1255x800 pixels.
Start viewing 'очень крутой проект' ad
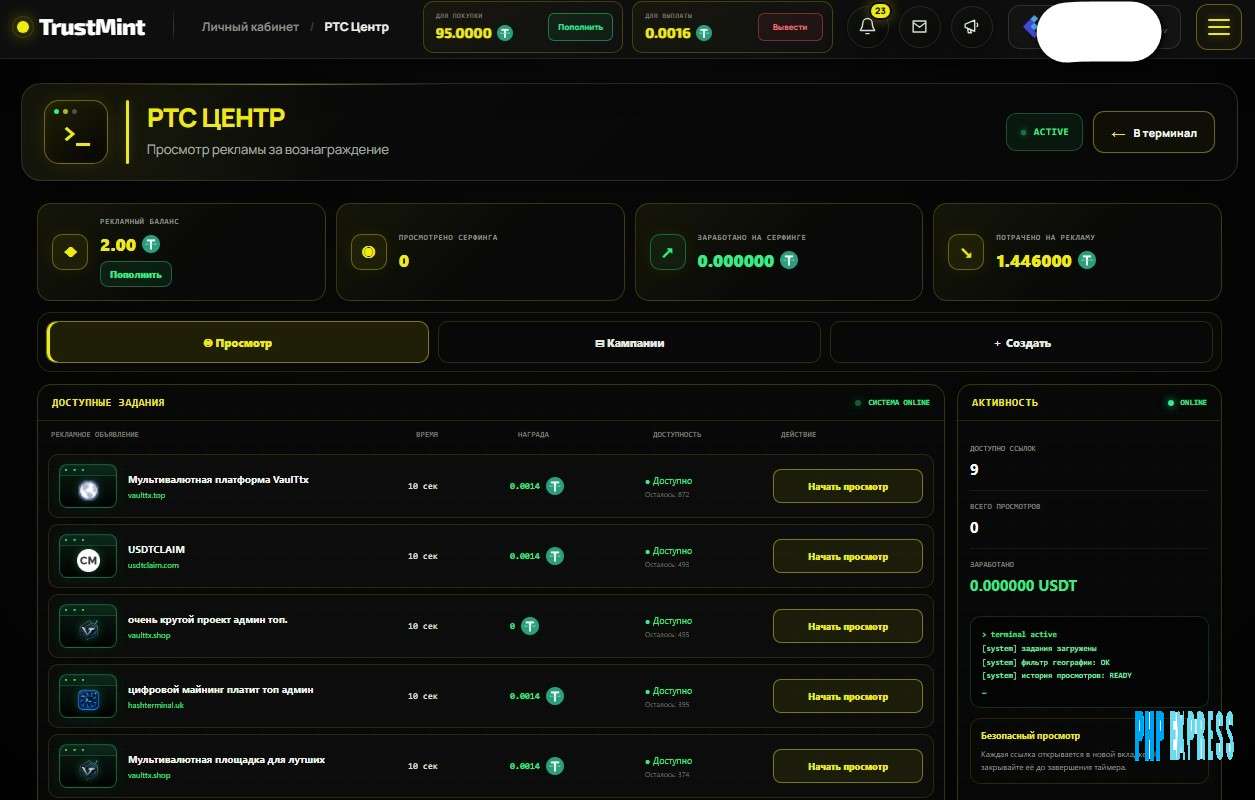(x=848, y=626)
